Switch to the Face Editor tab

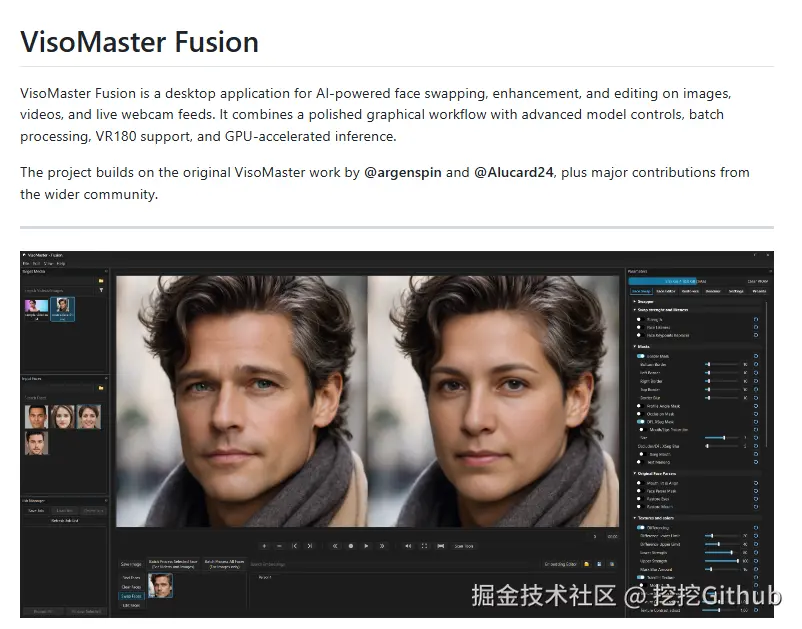pos(666,291)
